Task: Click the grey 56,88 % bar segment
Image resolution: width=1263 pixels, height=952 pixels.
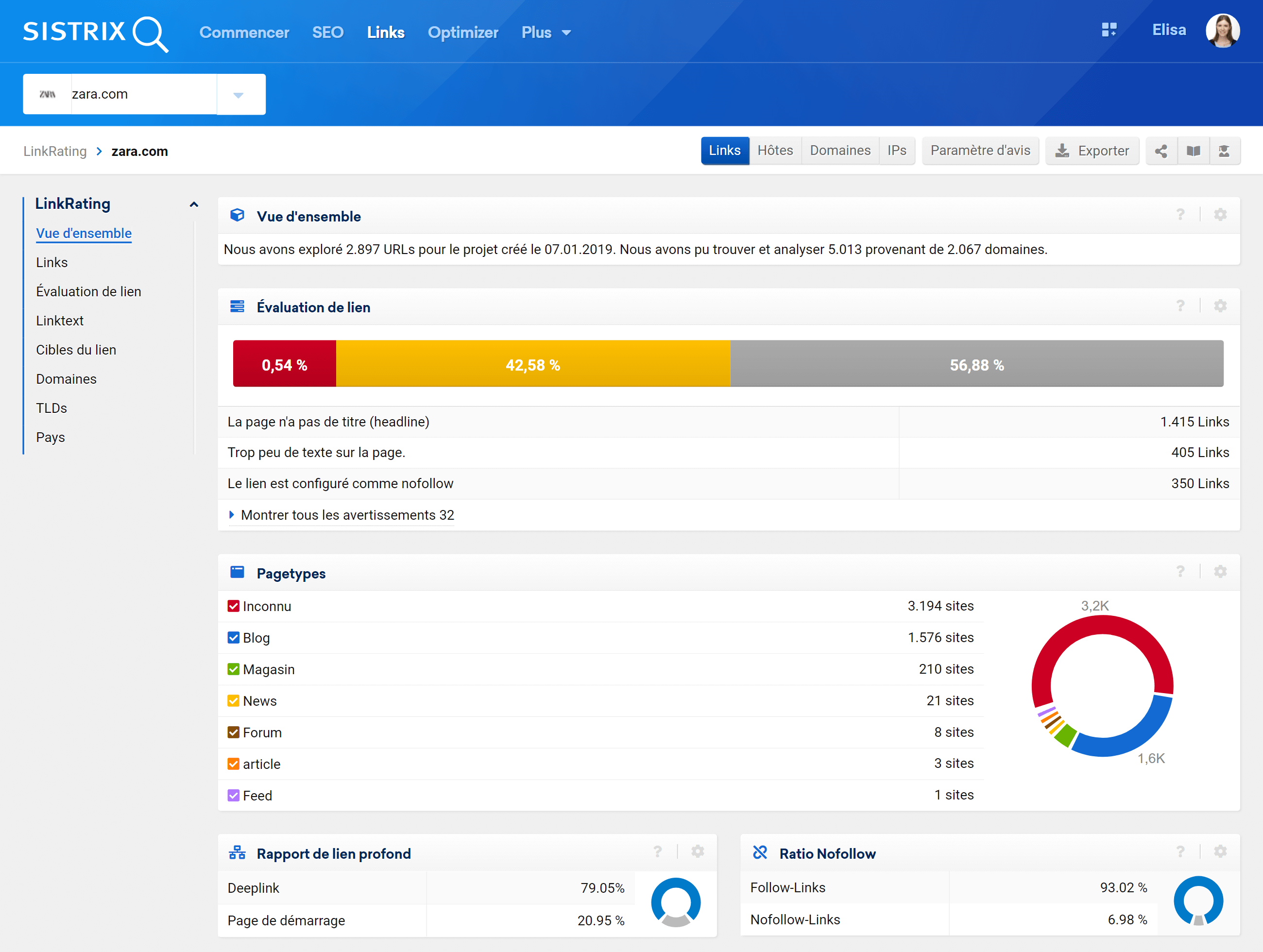Action: tap(977, 364)
